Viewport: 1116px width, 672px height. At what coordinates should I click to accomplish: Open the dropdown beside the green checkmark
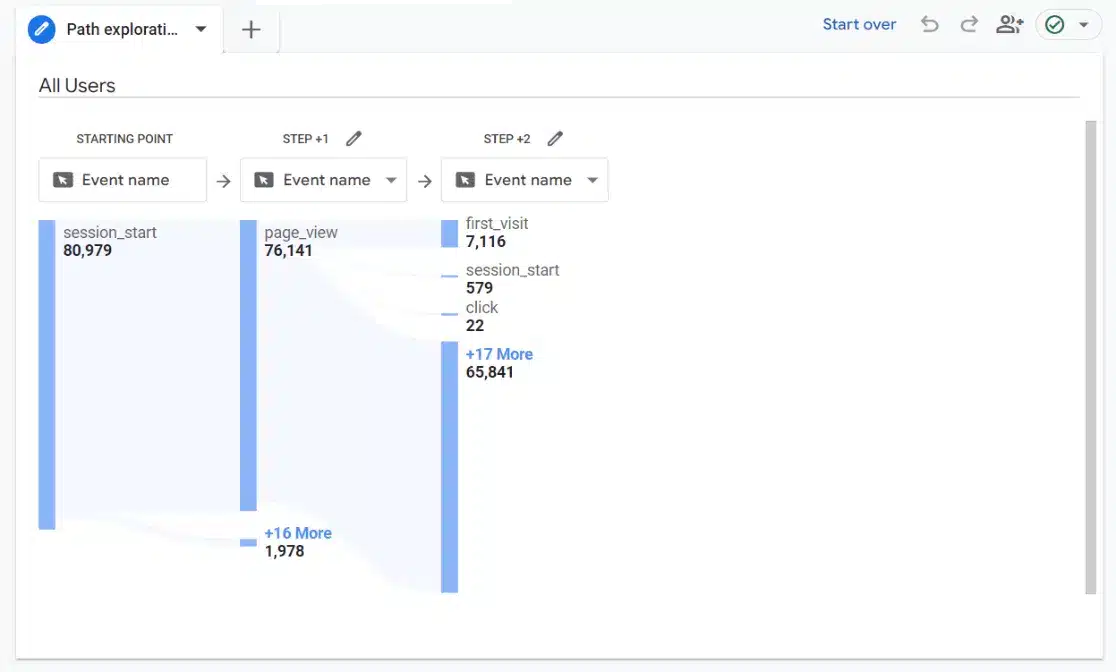click(x=1084, y=24)
